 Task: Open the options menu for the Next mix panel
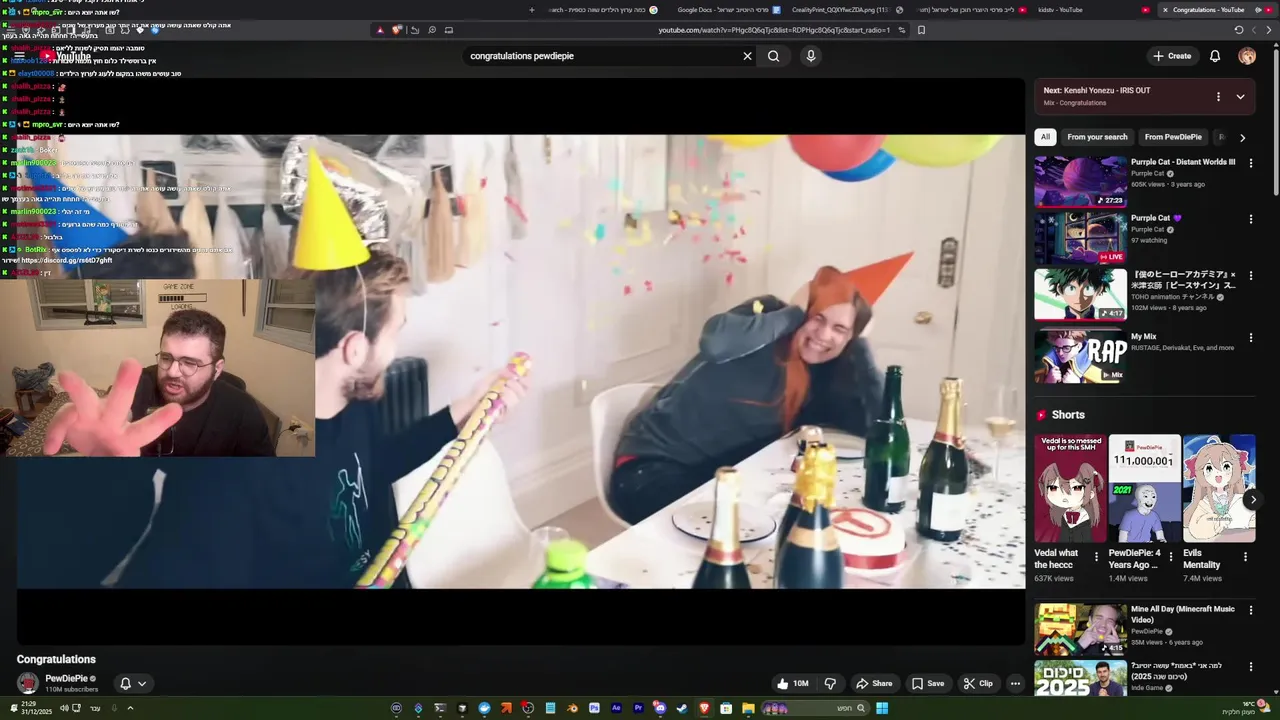pyautogui.click(x=1218, y=97)
